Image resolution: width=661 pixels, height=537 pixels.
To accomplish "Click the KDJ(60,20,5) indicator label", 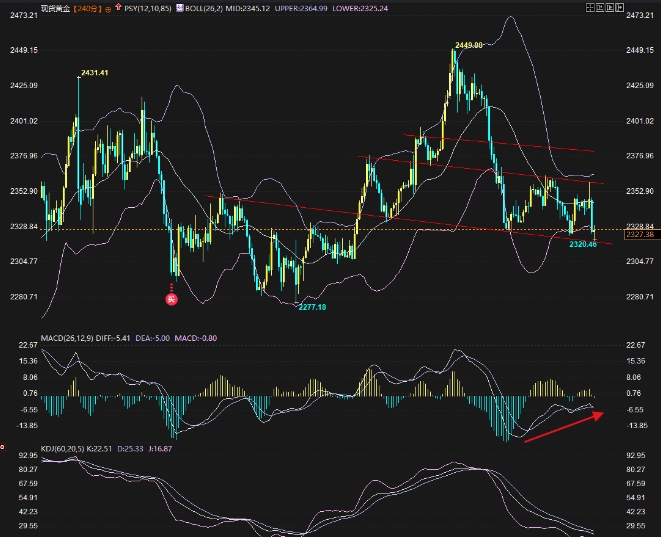I will click(62, 449).
